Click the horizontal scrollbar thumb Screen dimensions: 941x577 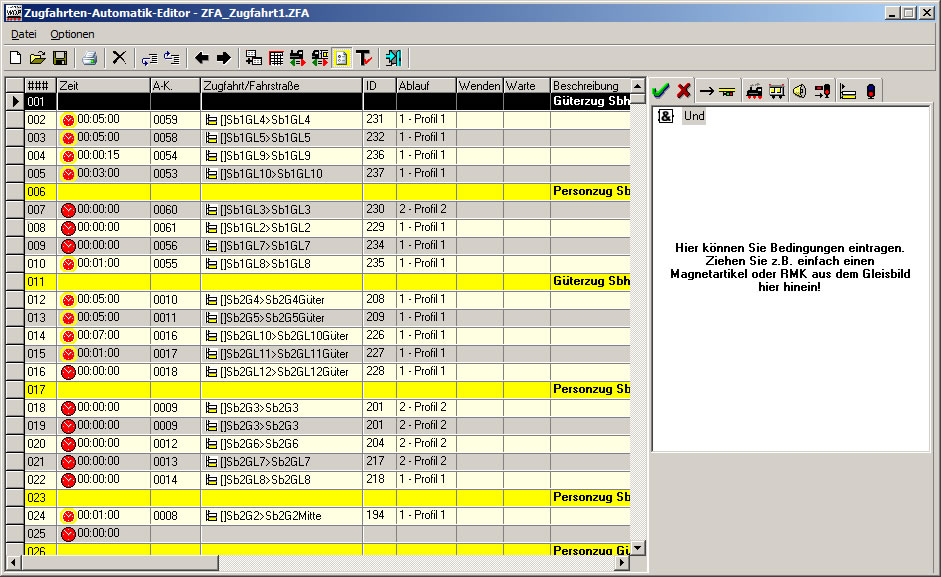(x=119, y=563)
